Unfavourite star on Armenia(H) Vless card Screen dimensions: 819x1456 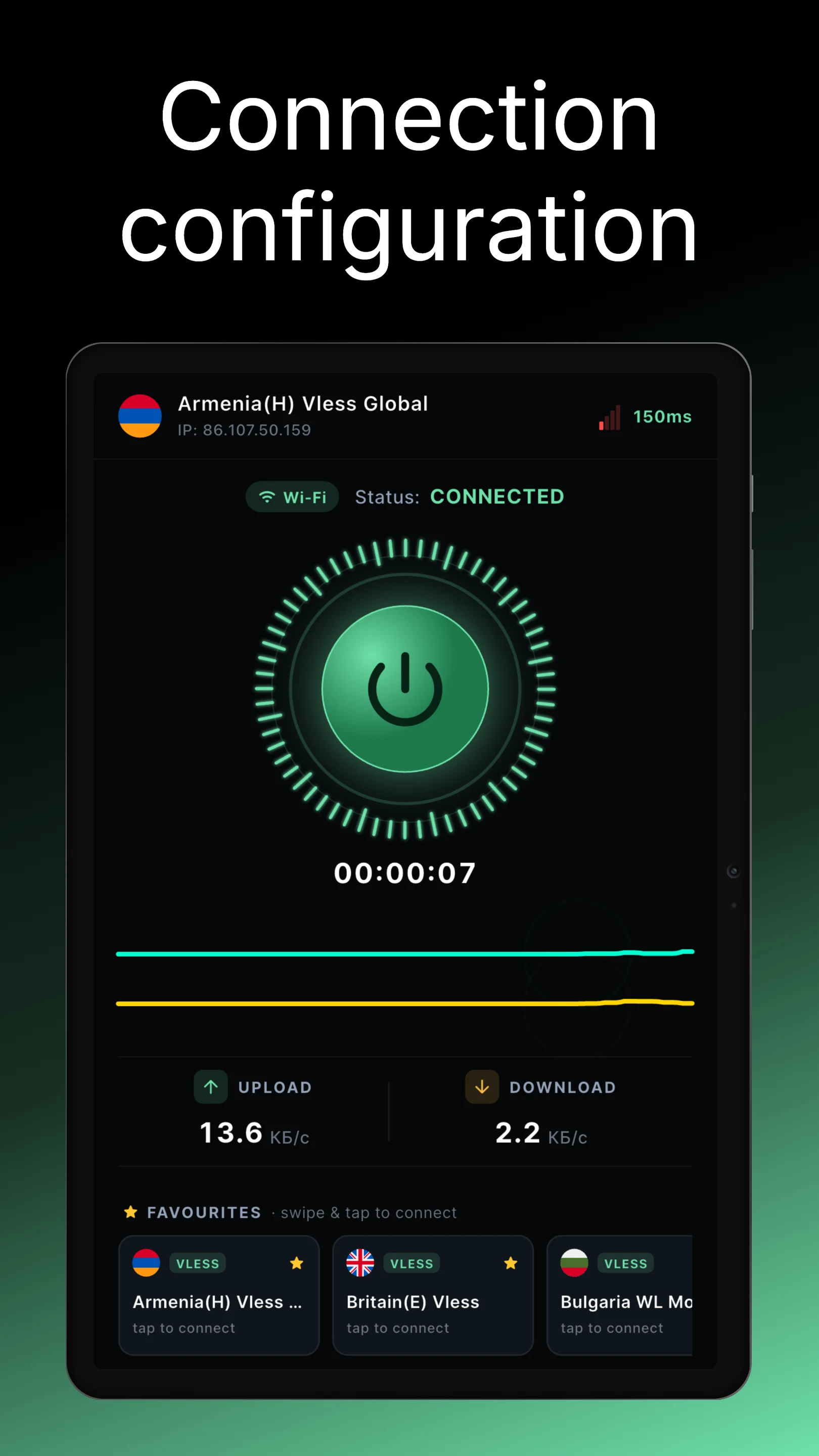(296, 1263)
